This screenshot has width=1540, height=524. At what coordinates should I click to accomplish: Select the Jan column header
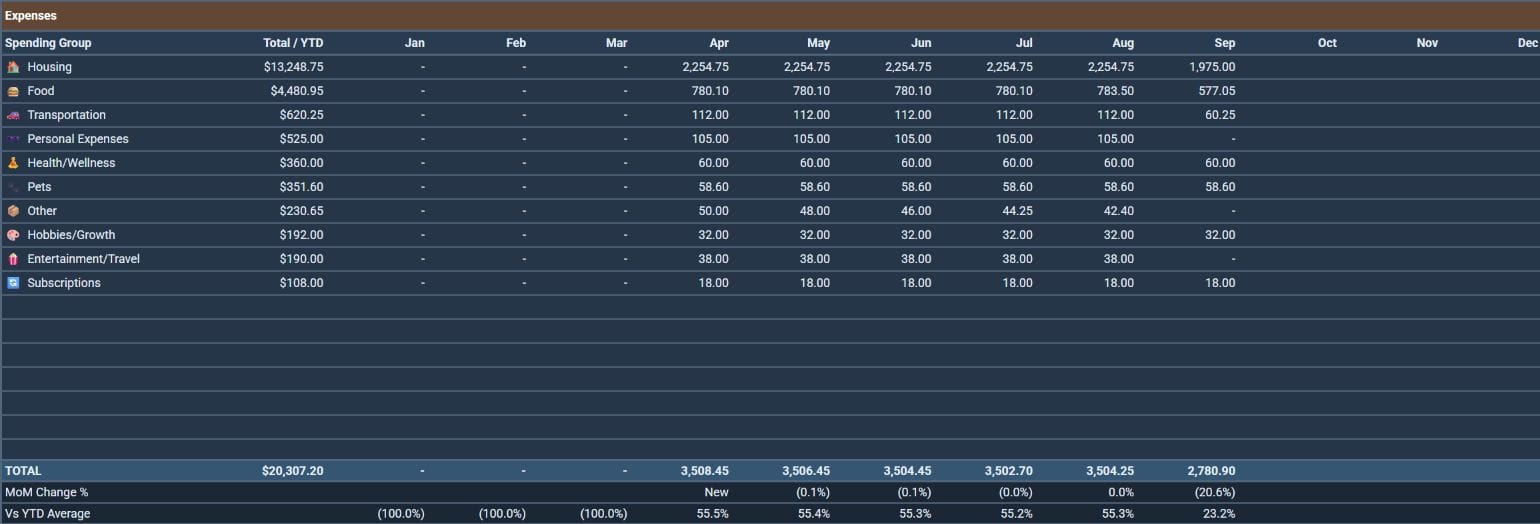pos(415,43)
